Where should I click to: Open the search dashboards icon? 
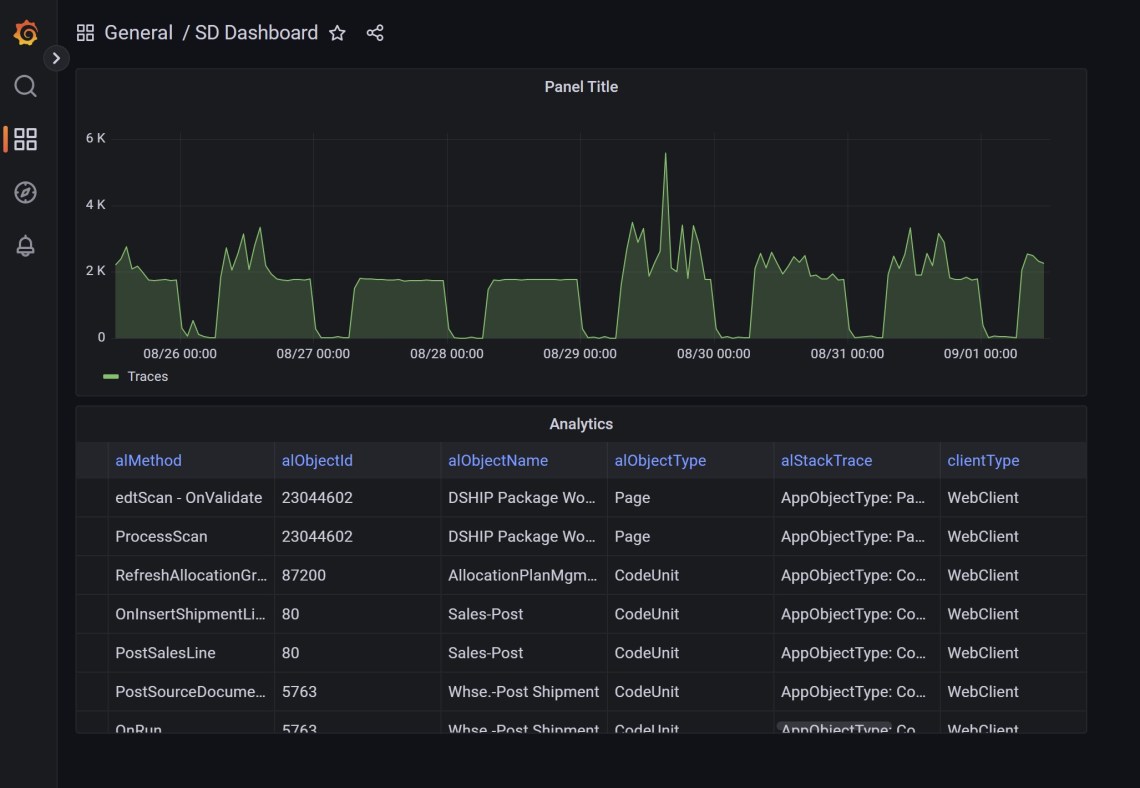(25, 86)
